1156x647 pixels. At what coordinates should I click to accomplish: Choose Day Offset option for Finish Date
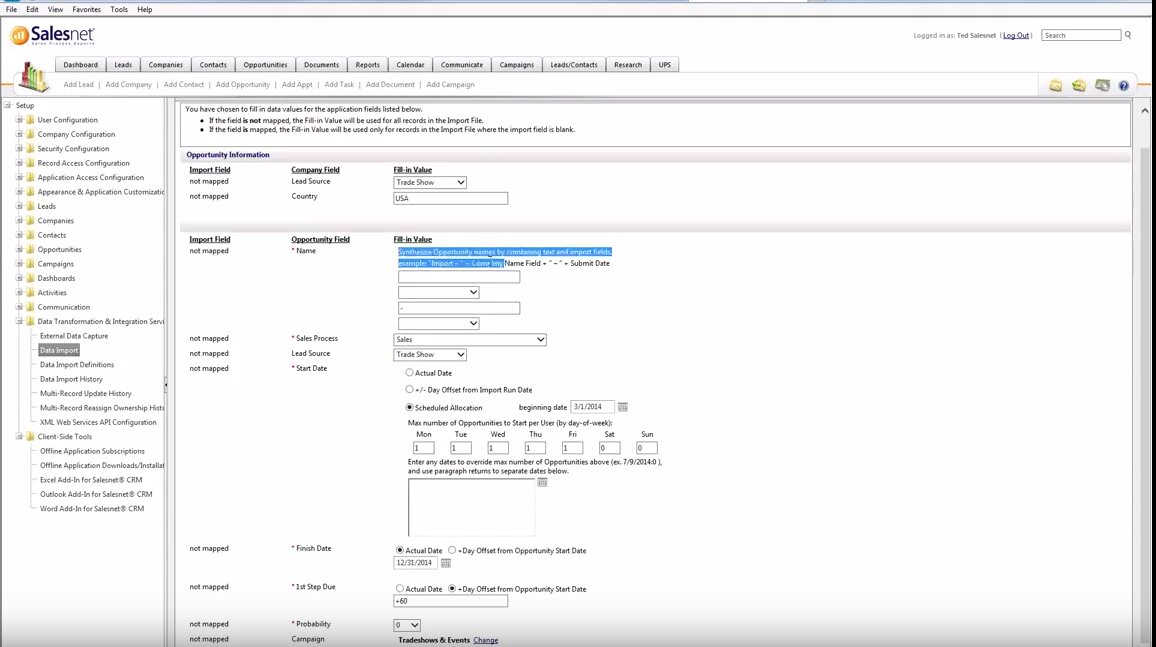[x=452, y=550]
